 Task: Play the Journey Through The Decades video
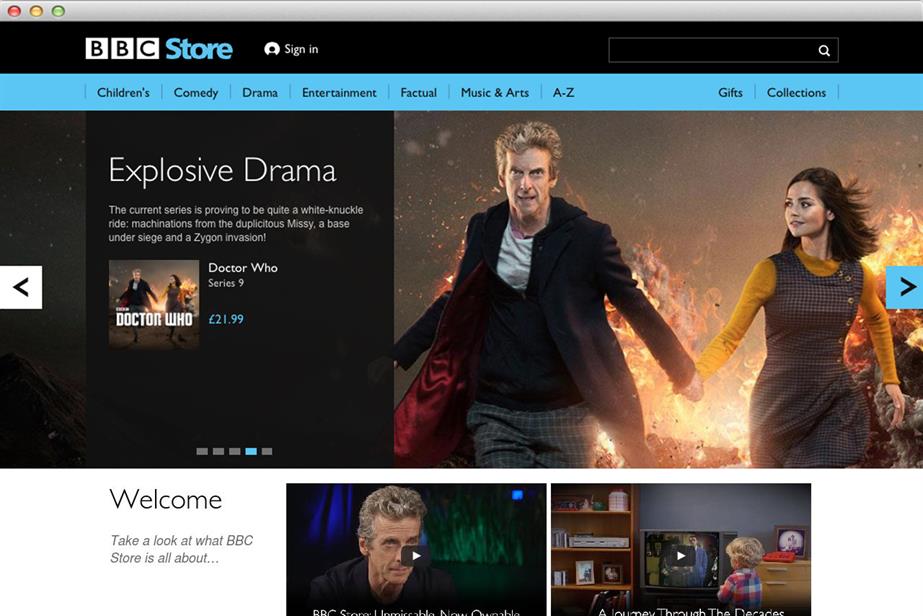point(681,555)
